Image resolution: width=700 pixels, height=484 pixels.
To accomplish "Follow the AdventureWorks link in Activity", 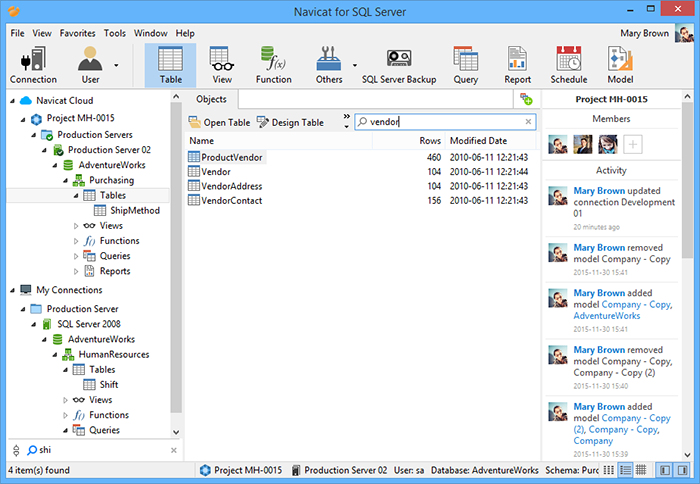I will coord(607,316).
